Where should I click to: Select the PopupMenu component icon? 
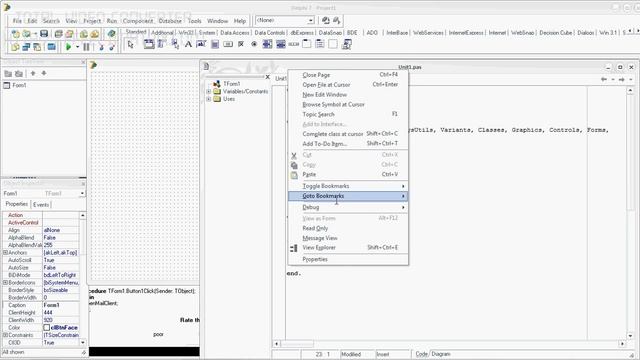click(x=175, y=44)
